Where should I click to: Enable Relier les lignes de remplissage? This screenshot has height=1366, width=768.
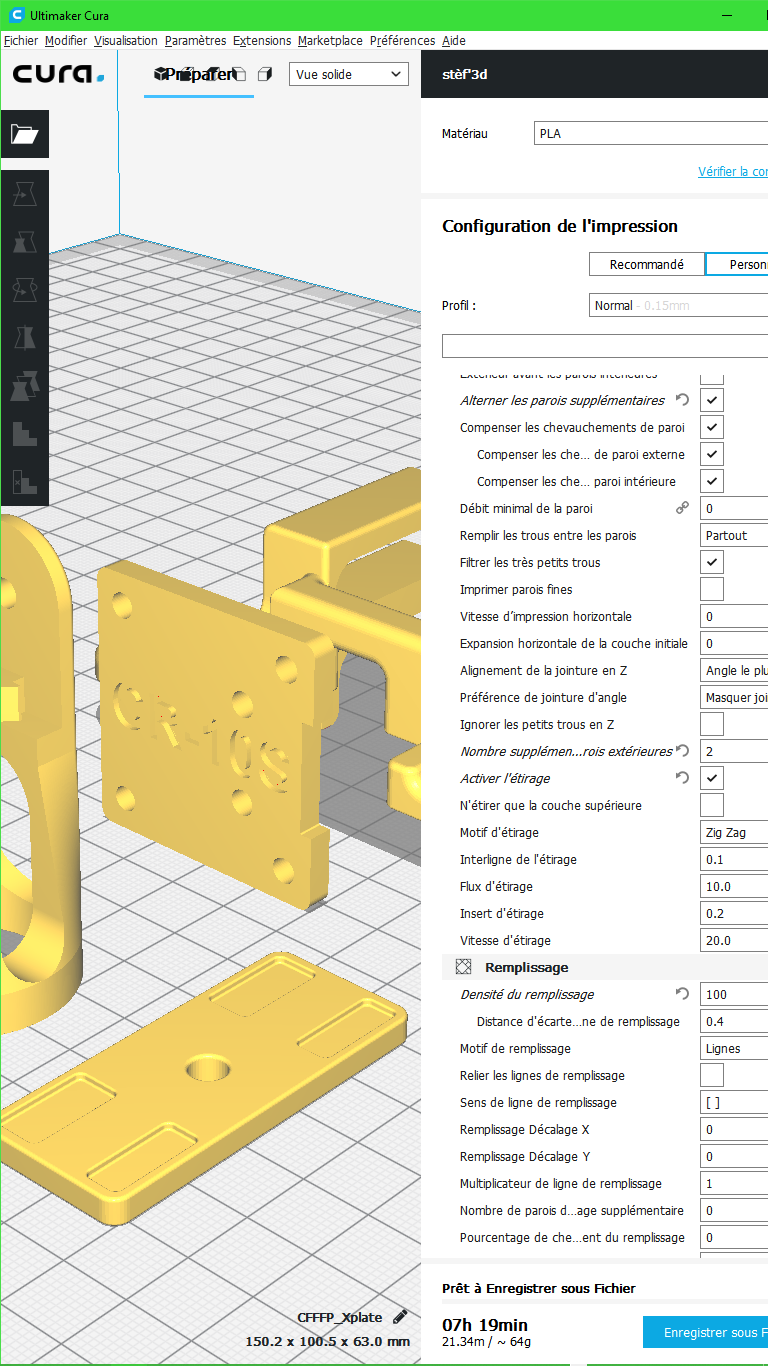(712, 1075)
